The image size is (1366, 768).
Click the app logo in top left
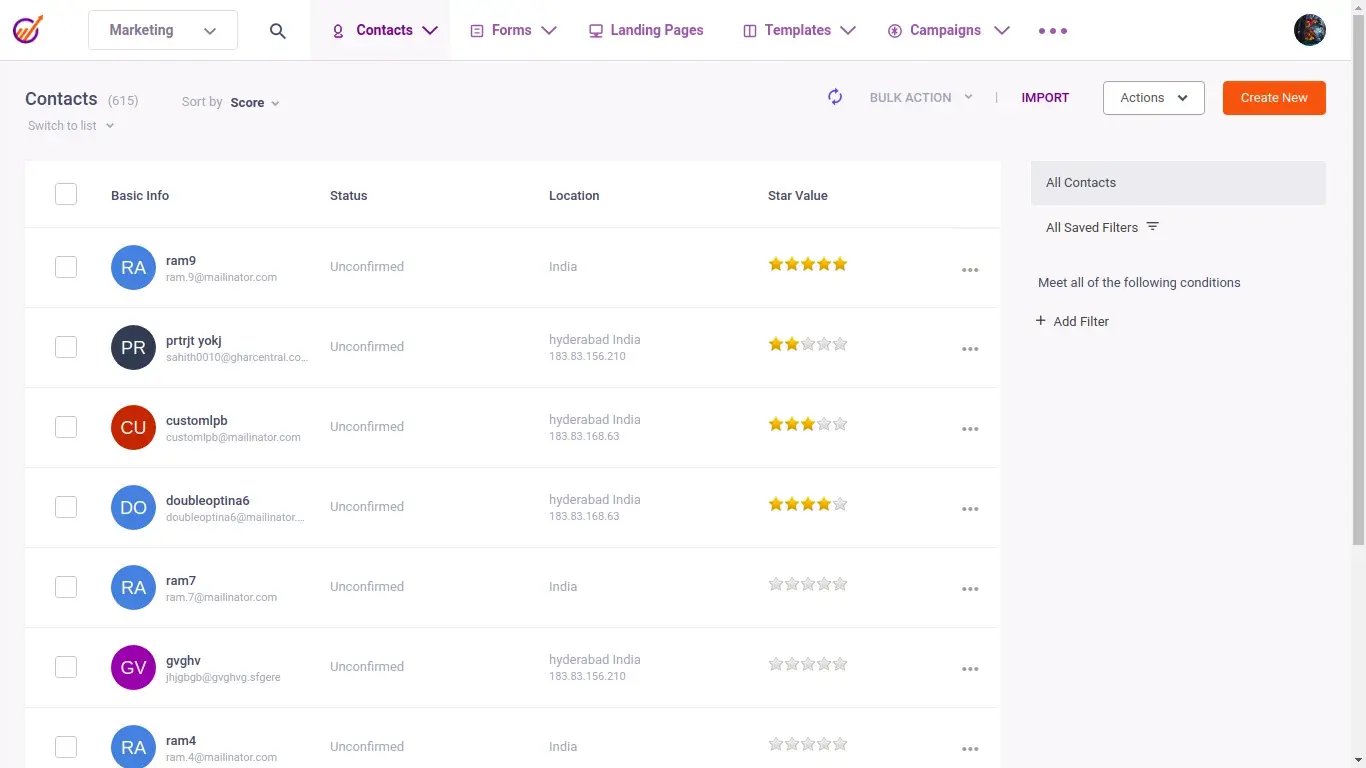click(27, 29)
